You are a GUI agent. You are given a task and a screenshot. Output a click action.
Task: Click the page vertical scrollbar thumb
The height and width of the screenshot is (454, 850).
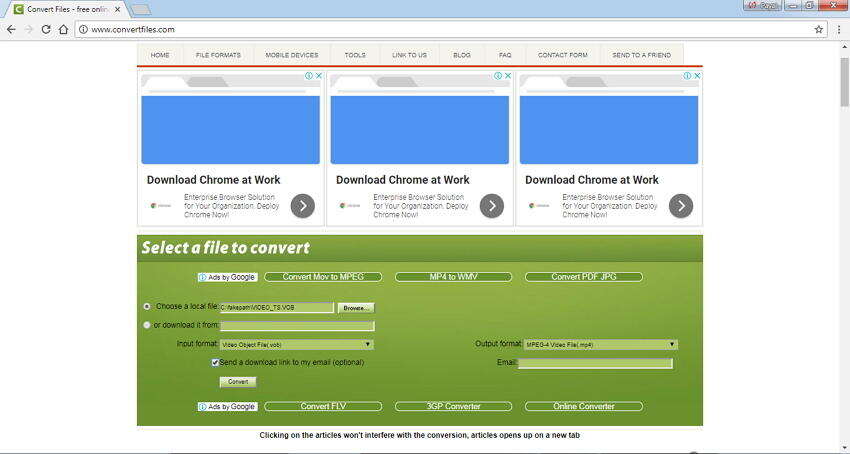click(x=844, y=81)
